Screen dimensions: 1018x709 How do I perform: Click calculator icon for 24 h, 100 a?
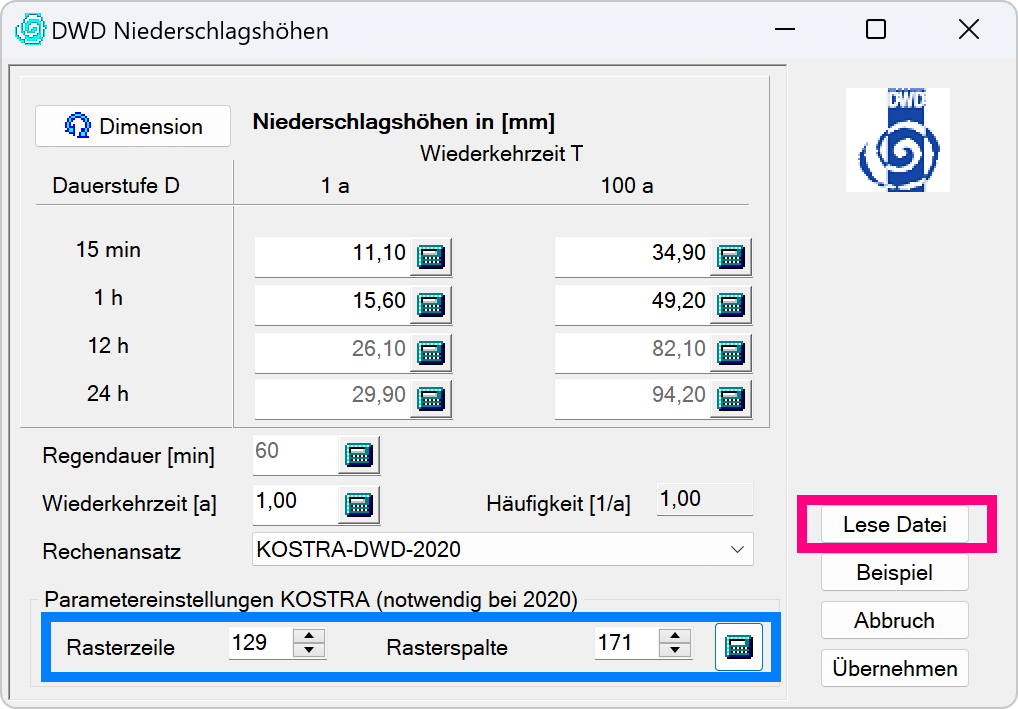coord(731,400)
